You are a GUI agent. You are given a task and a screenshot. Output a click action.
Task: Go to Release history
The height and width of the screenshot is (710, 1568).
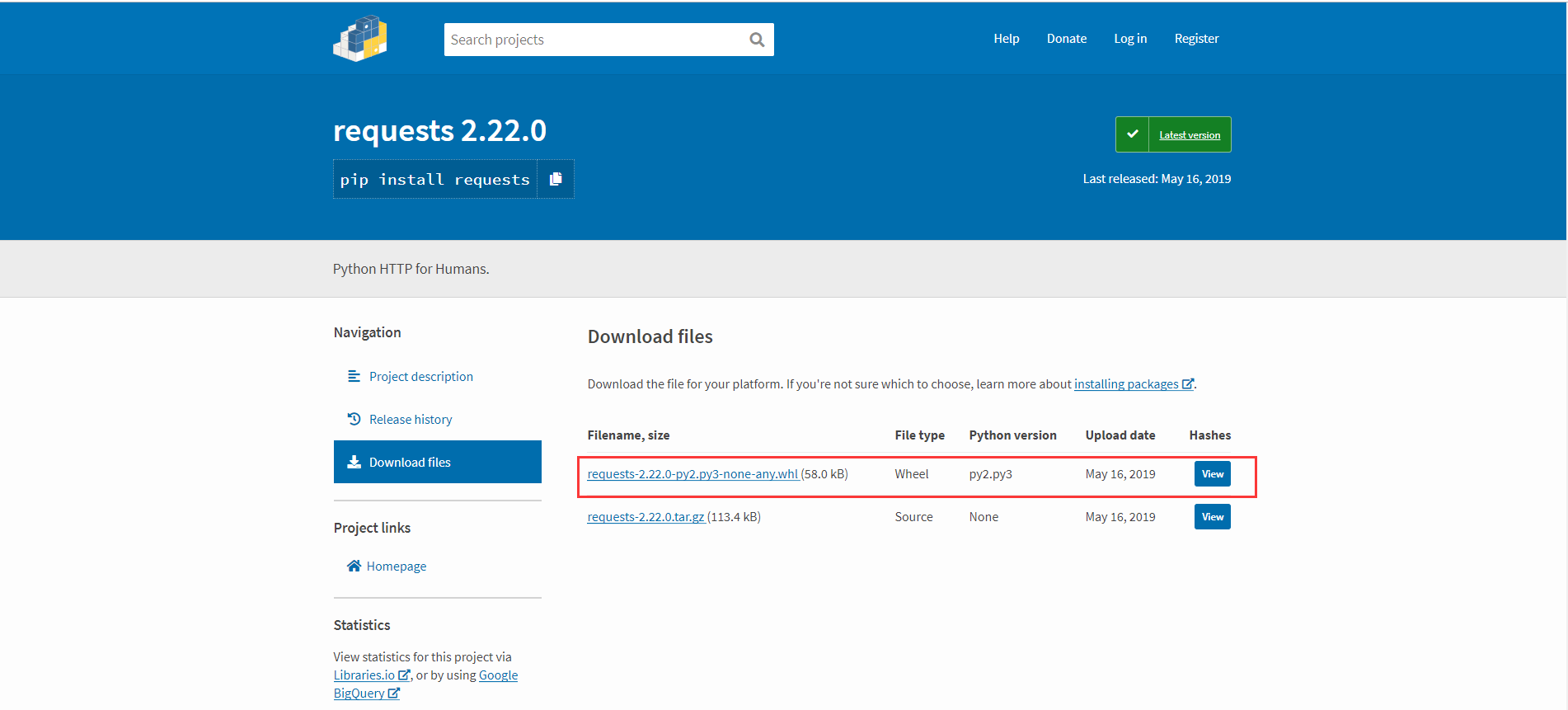[411, 419]
